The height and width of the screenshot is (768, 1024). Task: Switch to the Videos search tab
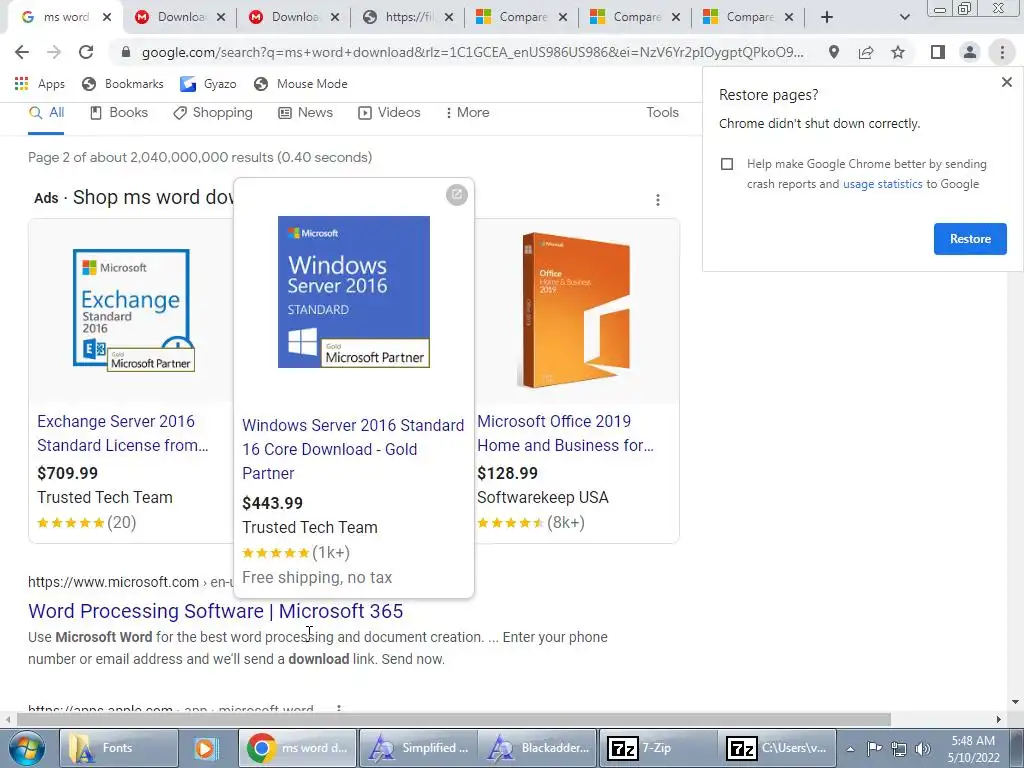389,112
